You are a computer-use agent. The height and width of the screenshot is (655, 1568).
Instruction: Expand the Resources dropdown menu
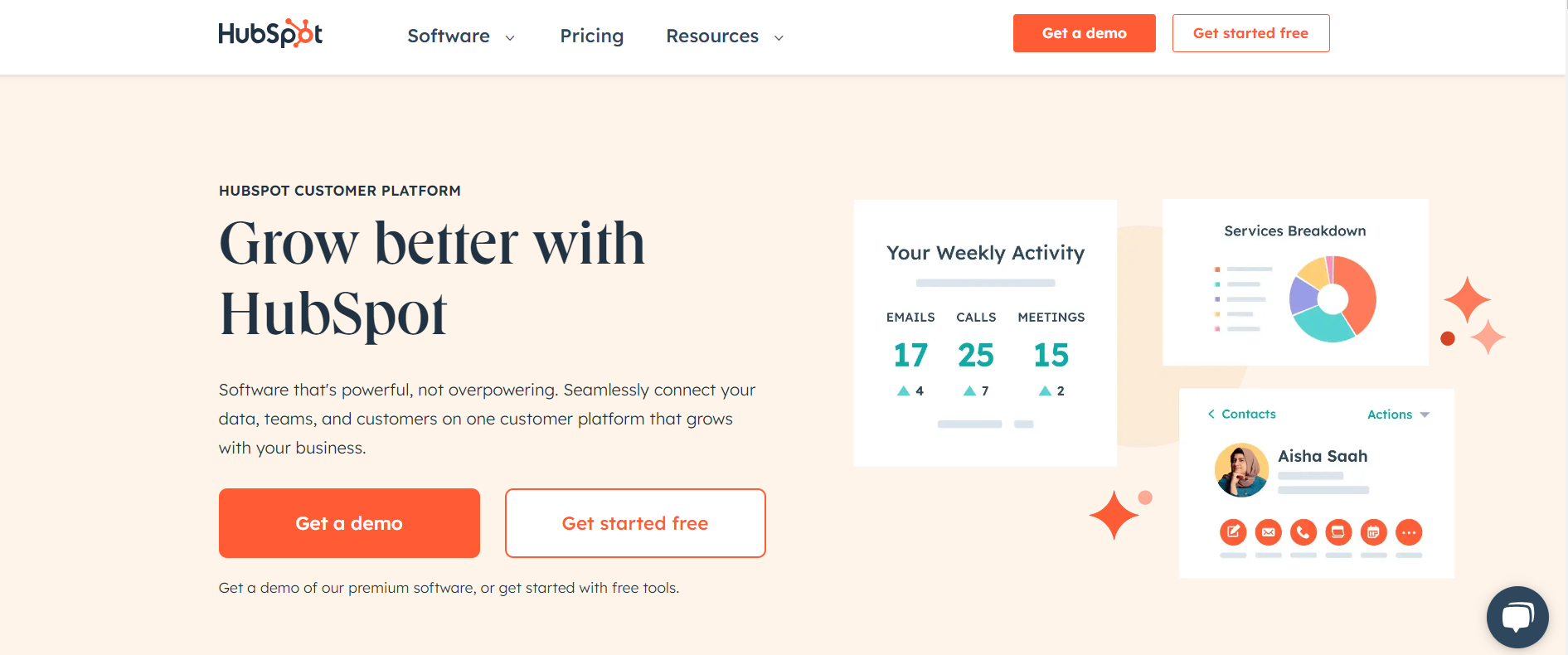coord(725,36)
